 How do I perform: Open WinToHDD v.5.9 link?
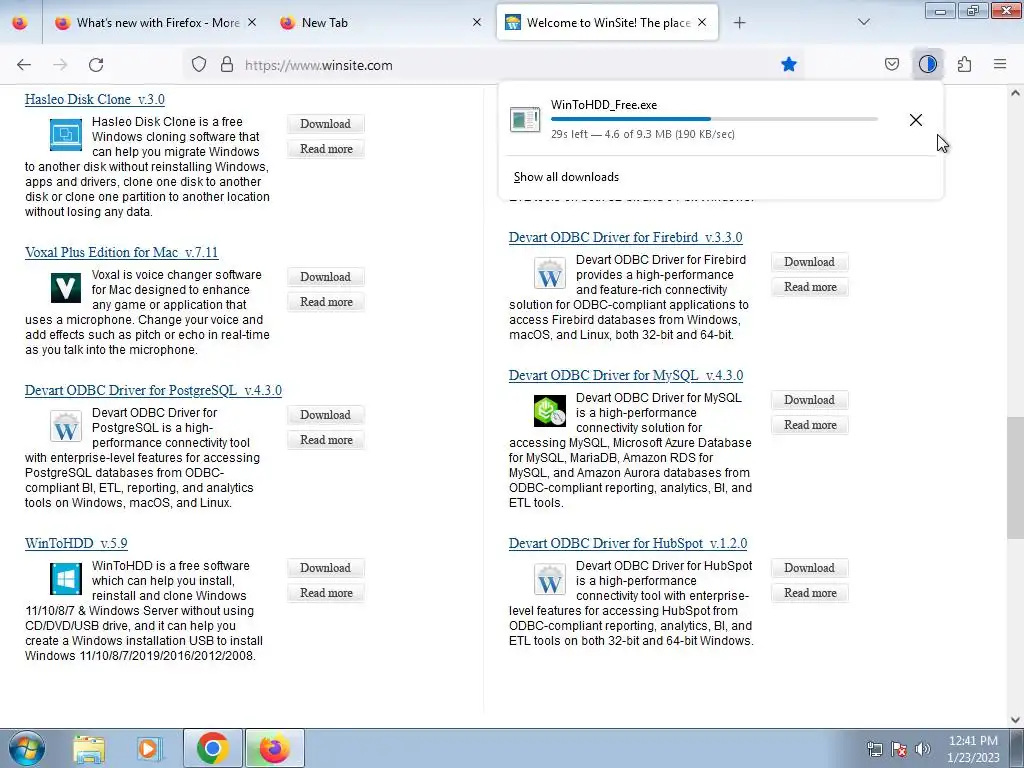(x=76, y=543)
